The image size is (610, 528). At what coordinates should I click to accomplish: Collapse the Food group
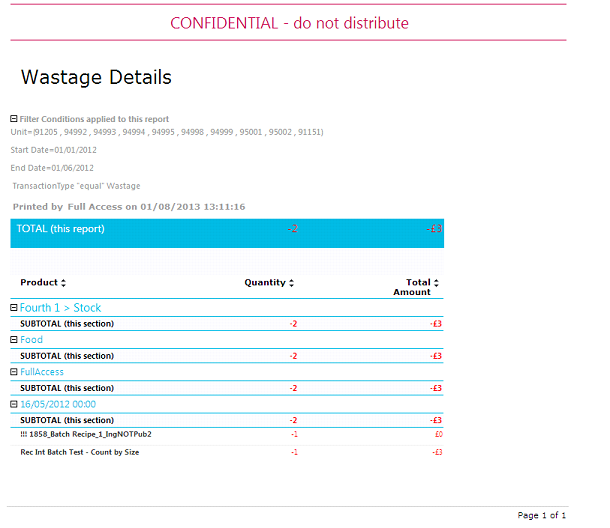click(x=14, y=340)
